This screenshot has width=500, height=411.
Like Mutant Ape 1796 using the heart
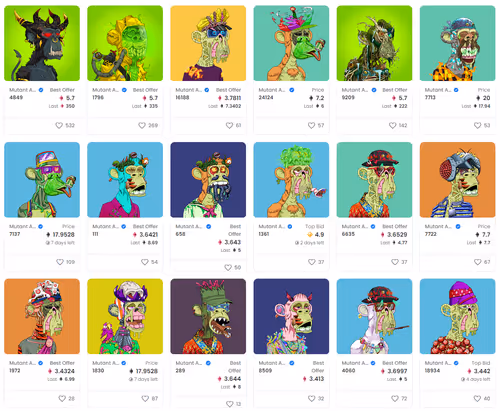(x=142, y=125)
